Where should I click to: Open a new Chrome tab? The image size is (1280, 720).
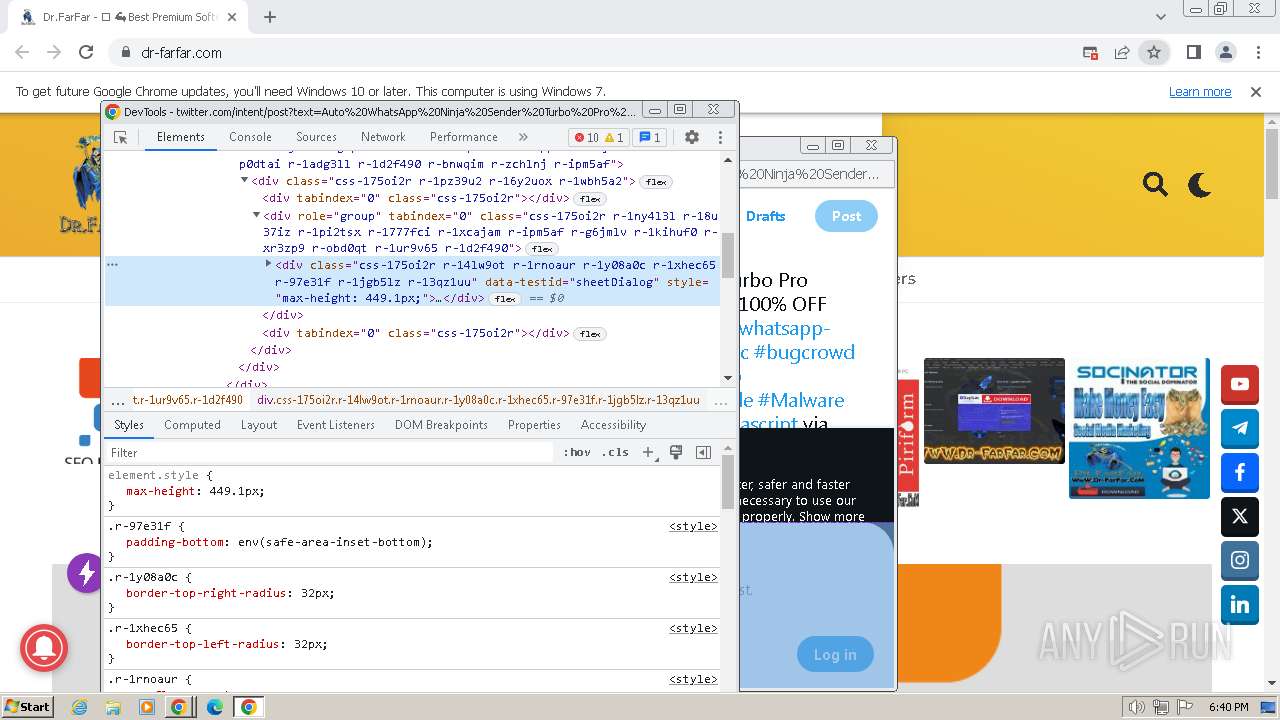click(270, 17)
